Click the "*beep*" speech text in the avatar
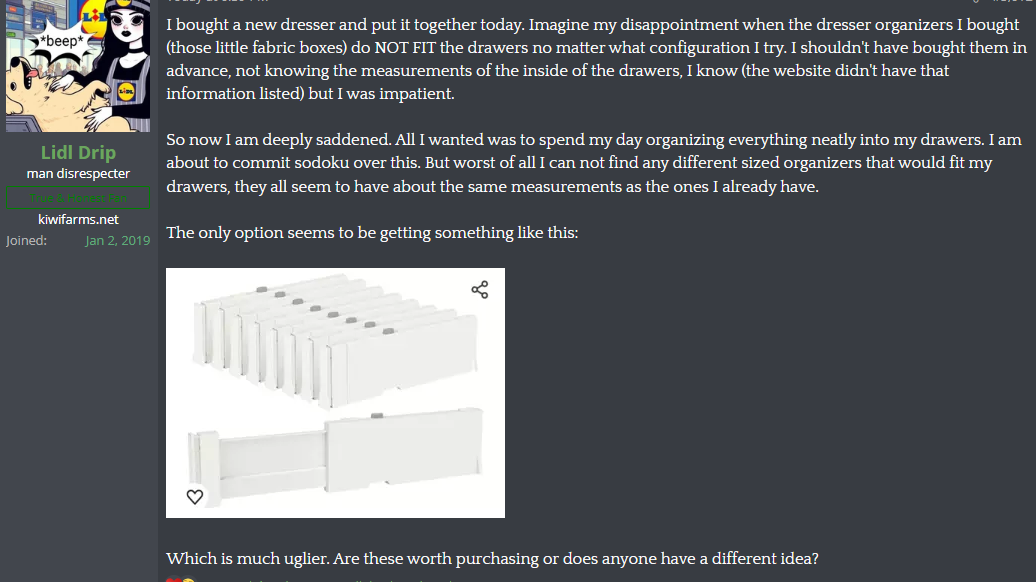Image resolution: width=1036 pixels, height=582 pixels. tap(63, 42)
